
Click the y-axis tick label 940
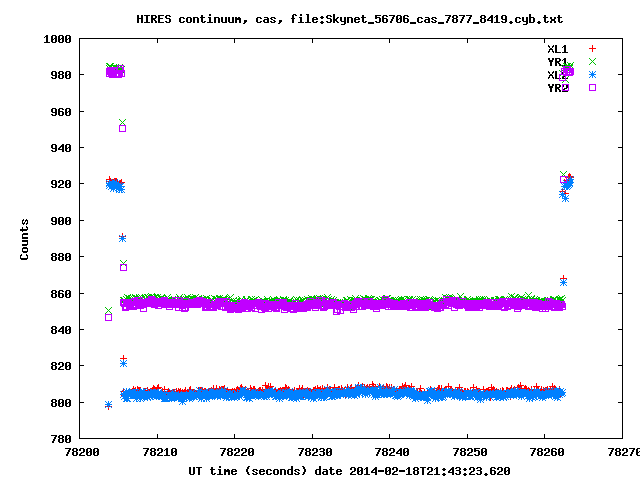61,148
